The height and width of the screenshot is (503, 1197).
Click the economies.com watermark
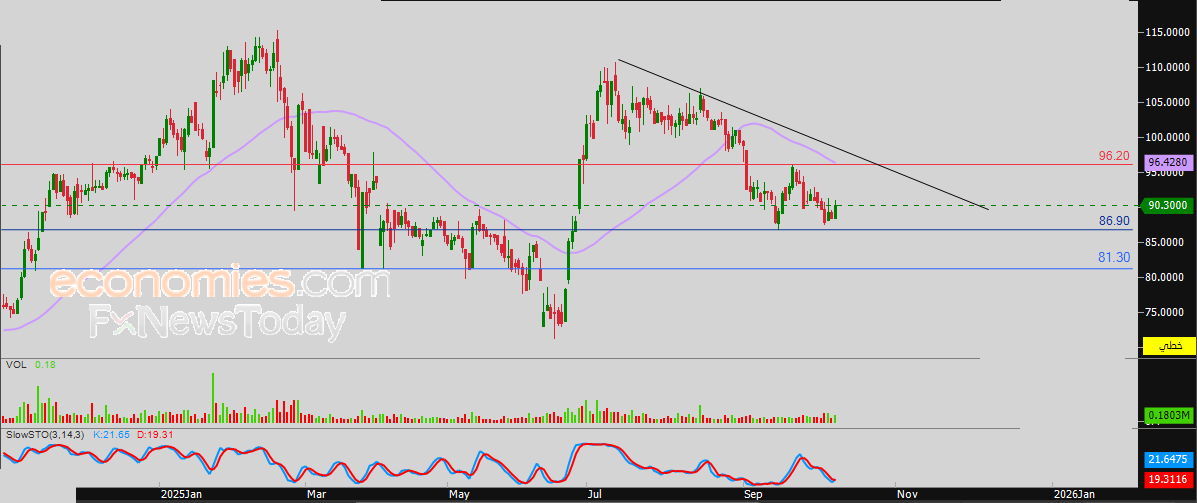coord(218,284)
